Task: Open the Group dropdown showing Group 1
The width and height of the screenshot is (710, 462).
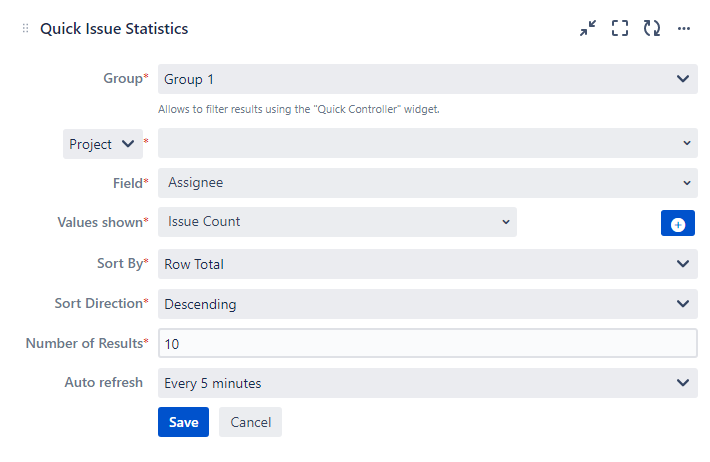Action: 427,79
